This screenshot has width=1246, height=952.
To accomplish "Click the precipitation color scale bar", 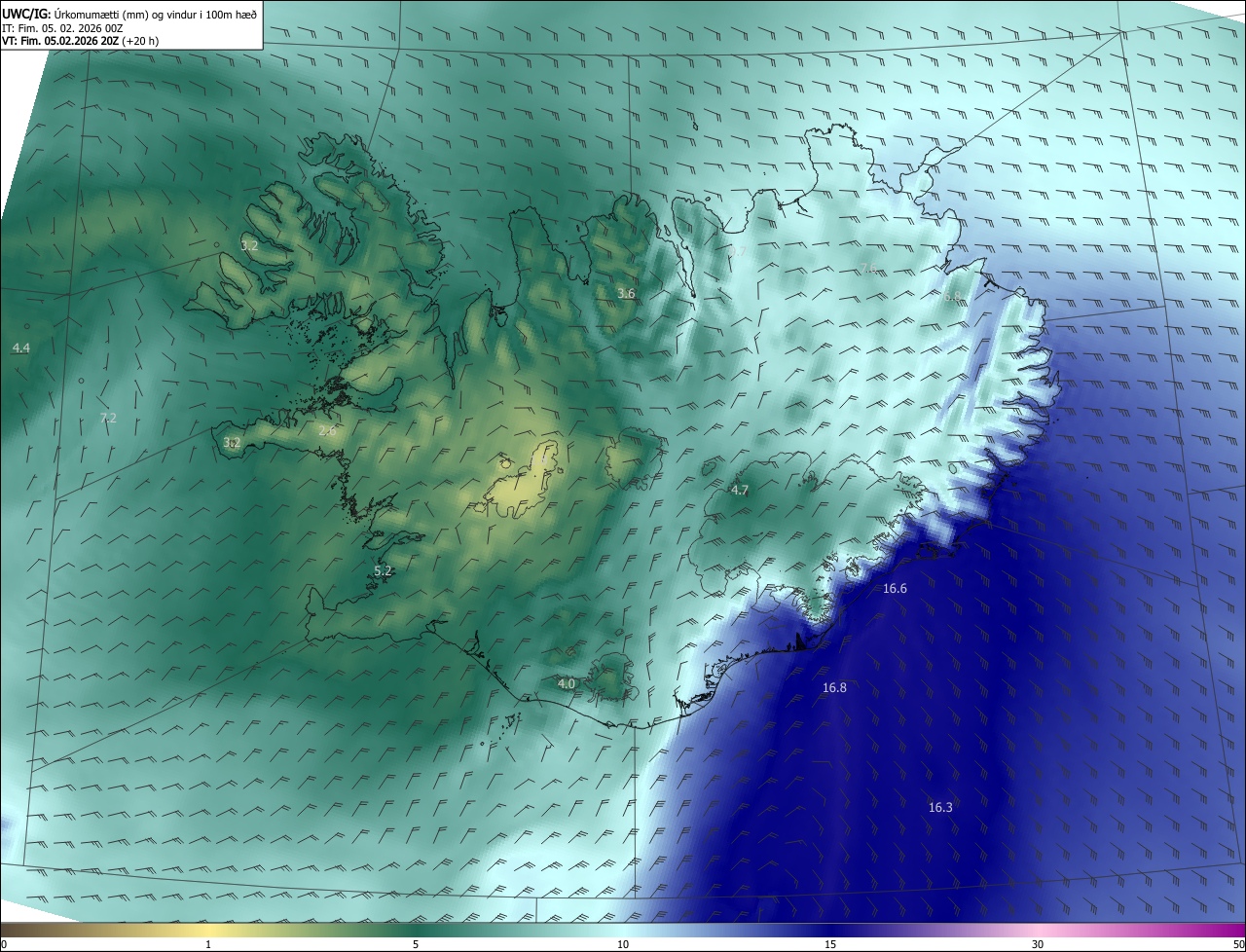I will tap(623, 931).
